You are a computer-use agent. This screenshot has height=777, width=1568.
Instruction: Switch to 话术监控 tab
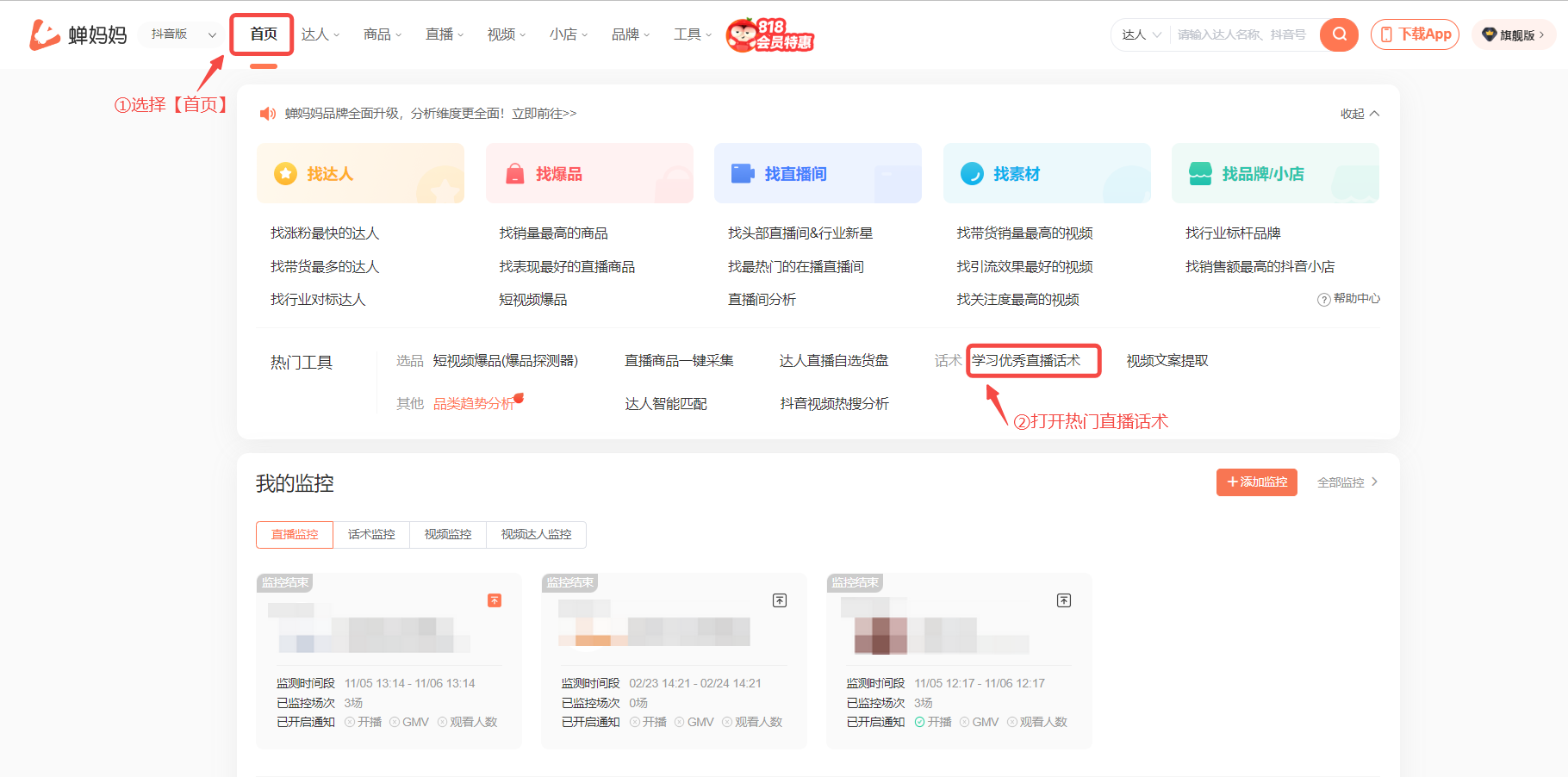point(371,535)
